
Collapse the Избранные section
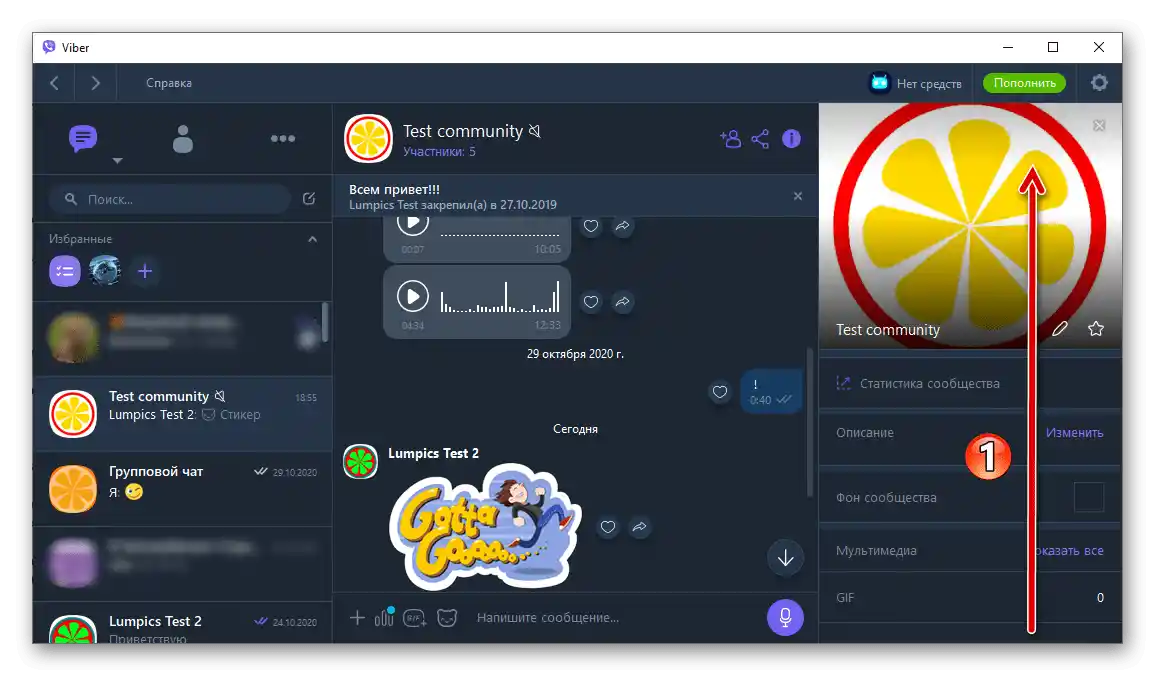click(311, 238)
